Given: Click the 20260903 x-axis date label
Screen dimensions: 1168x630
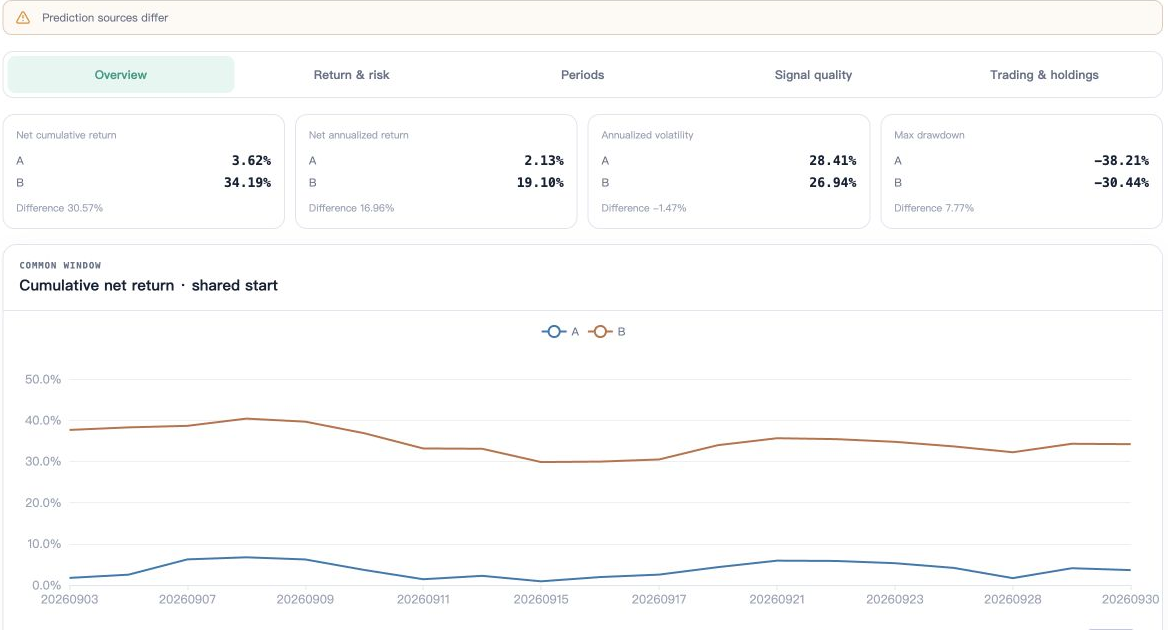Looking at the screenshot, I should 69,599.
